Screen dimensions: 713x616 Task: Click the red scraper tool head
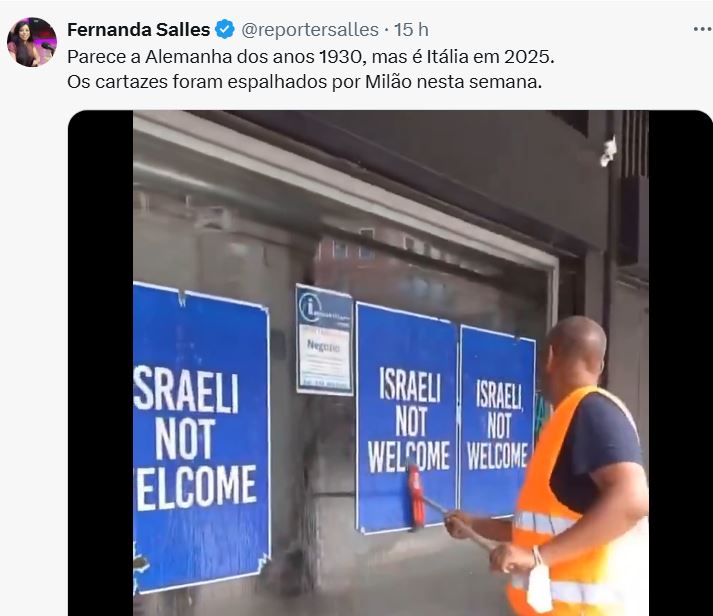(x=415, y=497)
